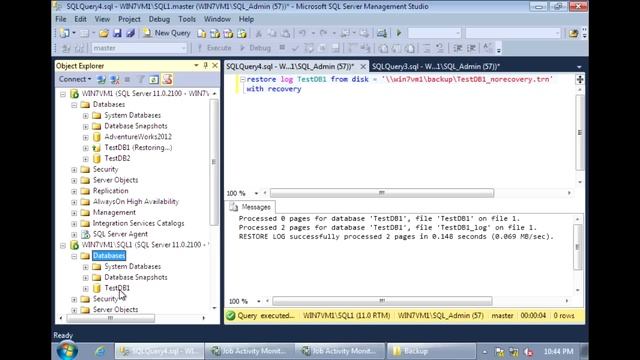Open the query editor zoom percentage dropdown
The image size is (640, 360).
(x=256, y=193)
